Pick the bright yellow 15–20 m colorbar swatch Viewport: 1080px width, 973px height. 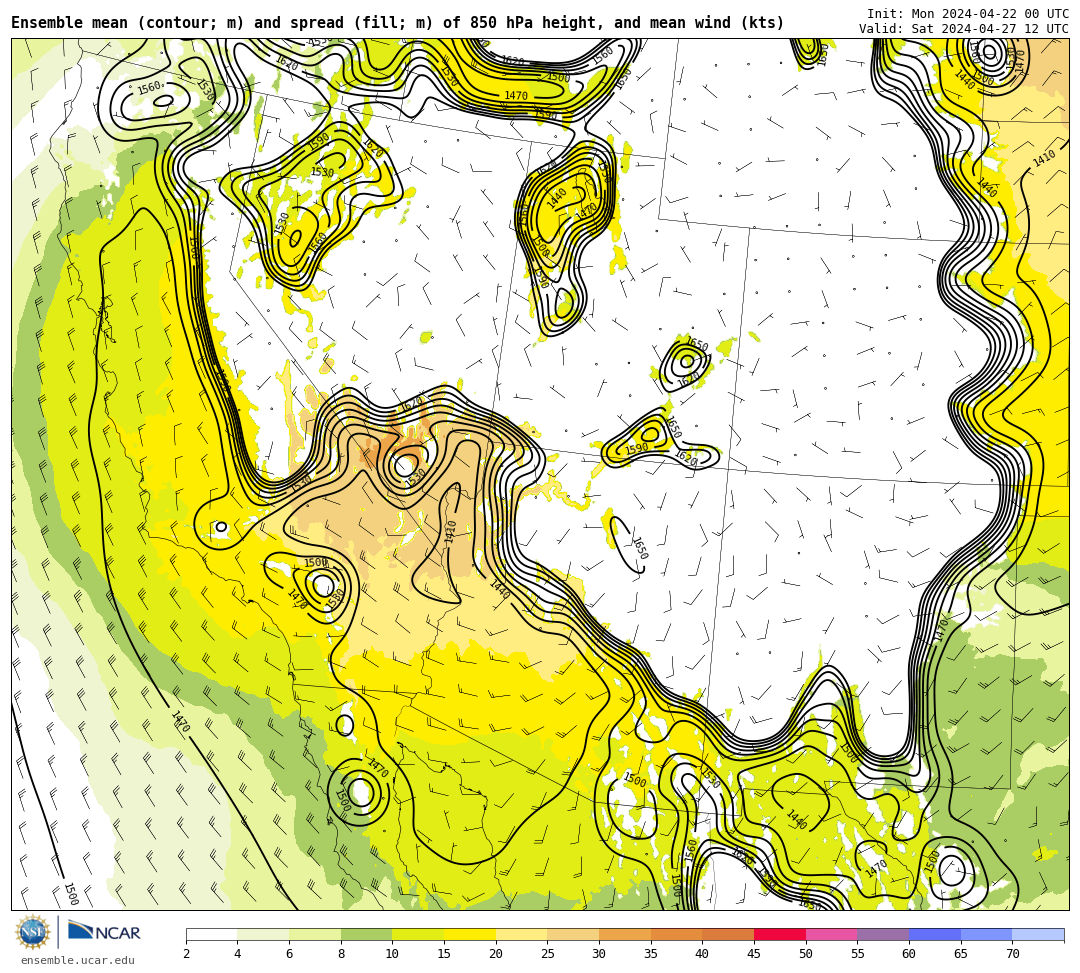pos(470,934)
